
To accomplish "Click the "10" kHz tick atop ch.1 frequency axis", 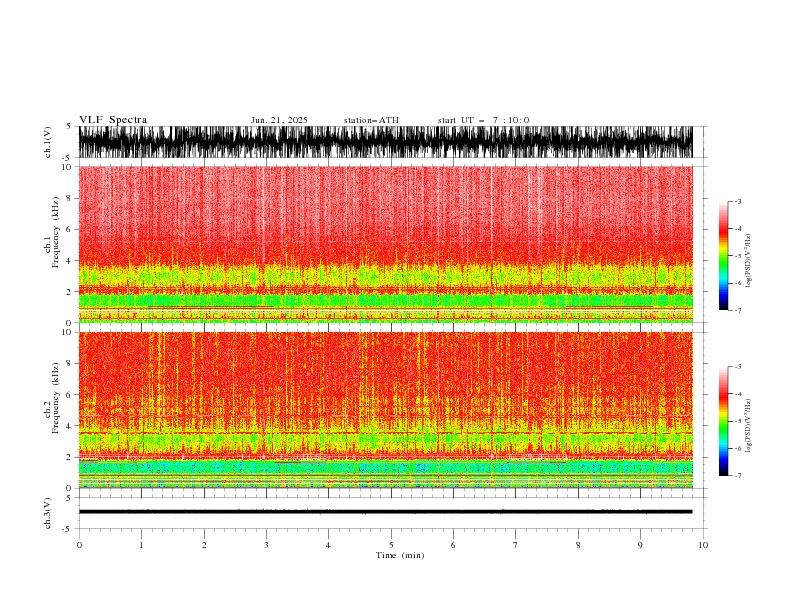I will click(x=67, y=167).
